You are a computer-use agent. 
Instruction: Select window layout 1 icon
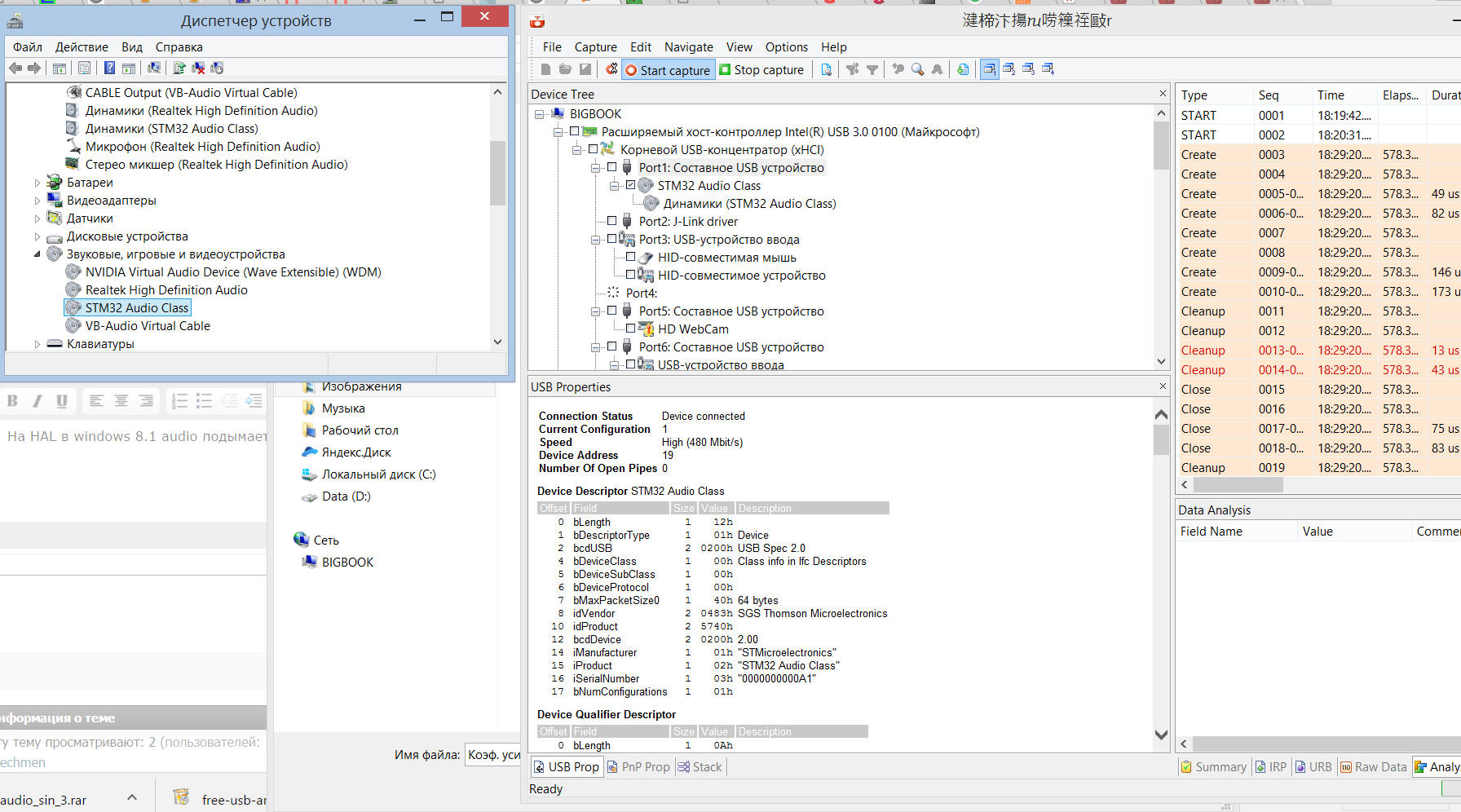989,69
